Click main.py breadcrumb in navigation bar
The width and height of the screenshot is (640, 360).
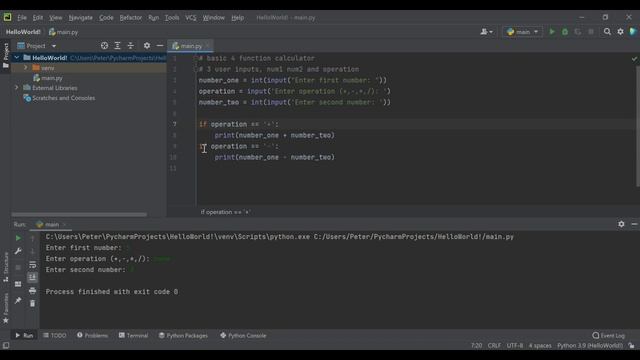click(x=63, y=32)
